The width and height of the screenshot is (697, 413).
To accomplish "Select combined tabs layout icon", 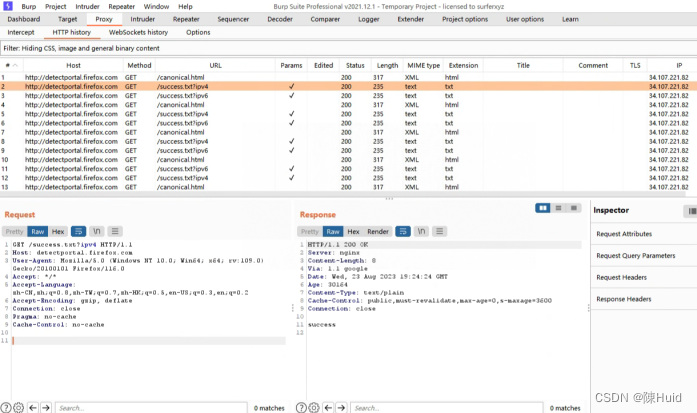I will coord(574,208).
